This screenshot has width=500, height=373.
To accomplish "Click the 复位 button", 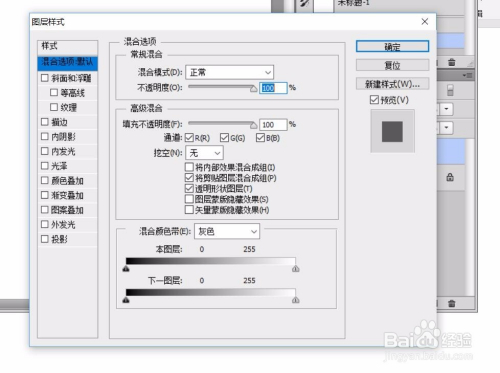I will [392, 65].
